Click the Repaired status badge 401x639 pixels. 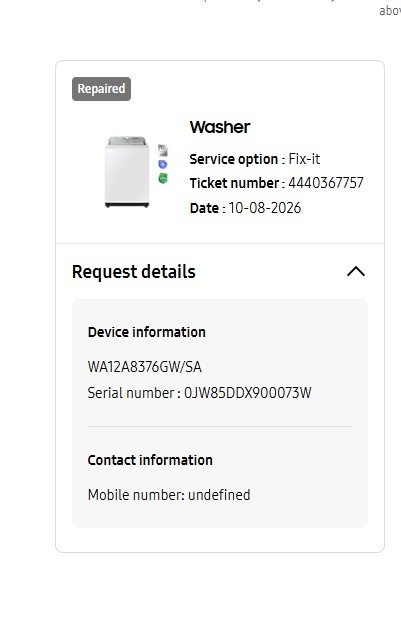click(x=101, y=89)
